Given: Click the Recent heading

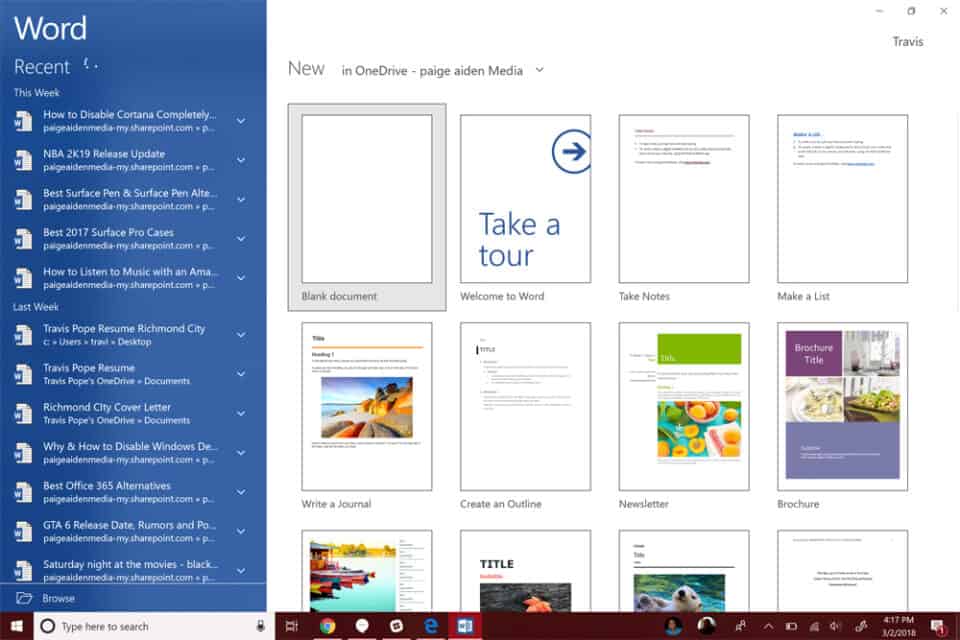Looking at the screenshot, I should tap(42, 66).
